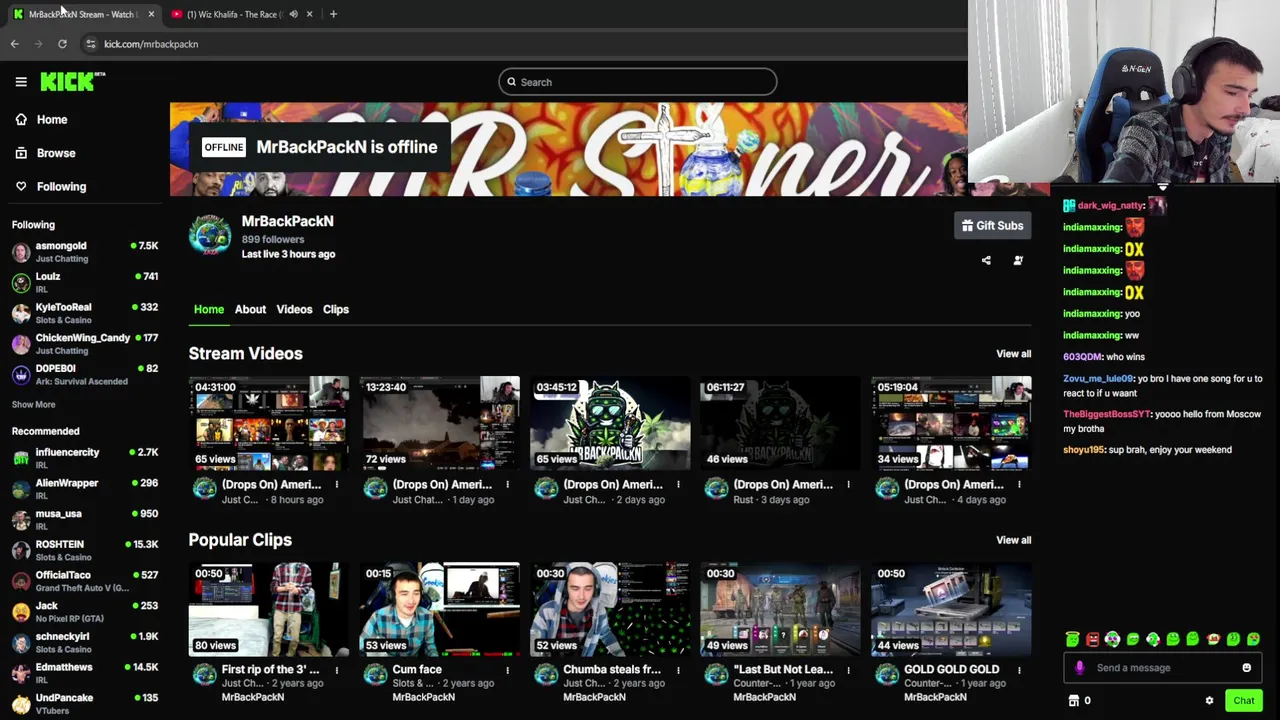View all Stream Videos
The width and height of the screenshot is (1280, 720).
click(x=1013, y=354)
